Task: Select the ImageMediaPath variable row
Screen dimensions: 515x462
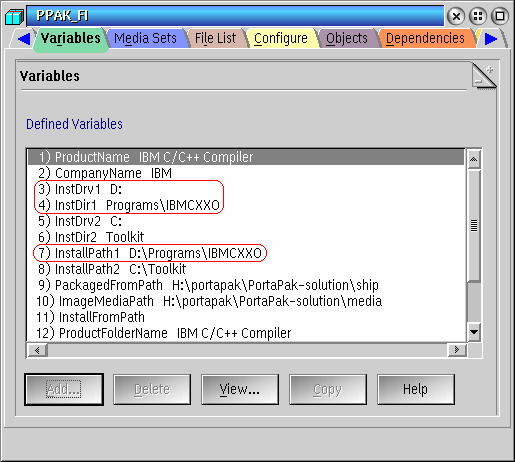Action: click(x=246, y=301)
